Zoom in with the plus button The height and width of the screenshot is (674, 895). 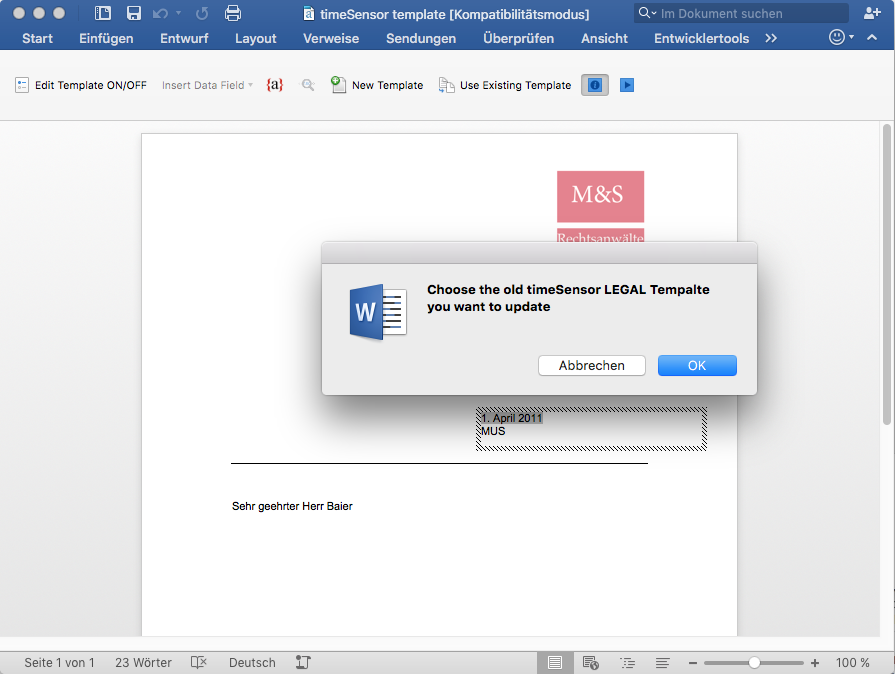pyautogui.click(x=815, y=663)
